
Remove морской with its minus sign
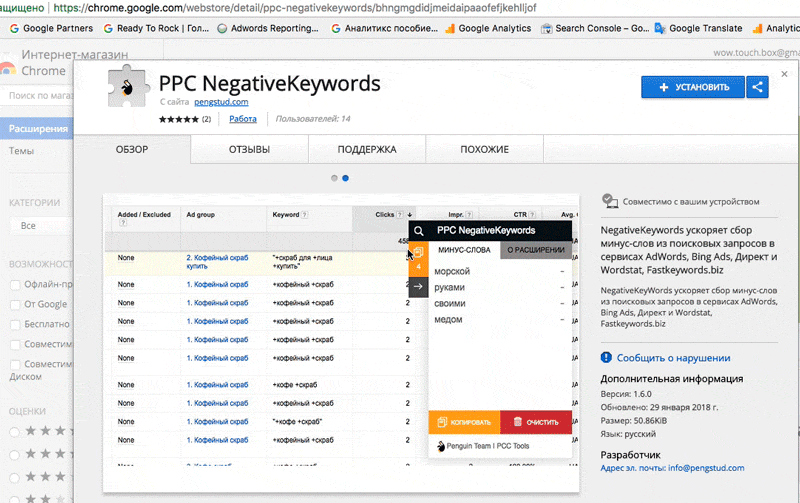tap(562, 271)
